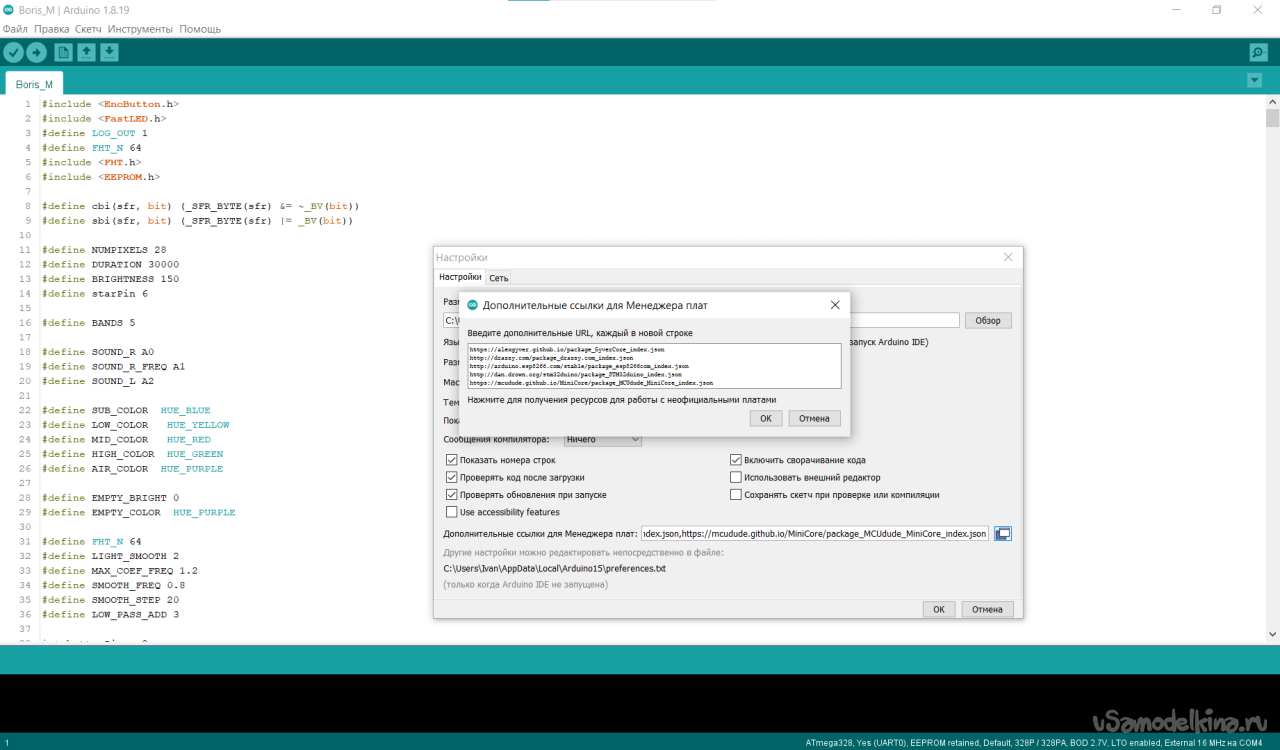Open the Инструменты menu
This screenshot has width=1280, height=750.
pos(140,29)
